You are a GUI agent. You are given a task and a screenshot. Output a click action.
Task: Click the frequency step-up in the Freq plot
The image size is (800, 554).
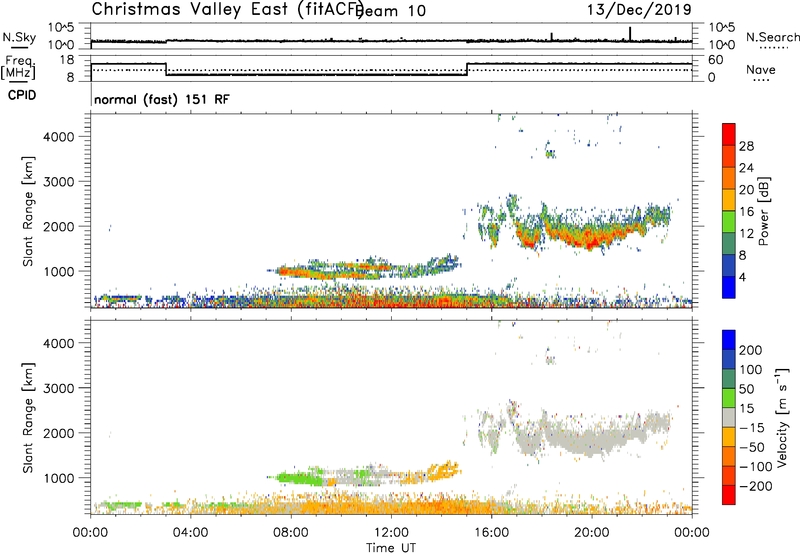[467, 69]
